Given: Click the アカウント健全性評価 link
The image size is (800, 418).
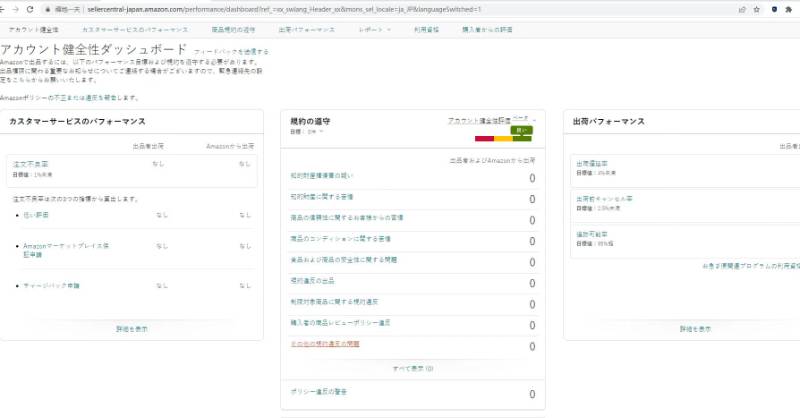Looking at the screenshot, I should coord(479,121).
